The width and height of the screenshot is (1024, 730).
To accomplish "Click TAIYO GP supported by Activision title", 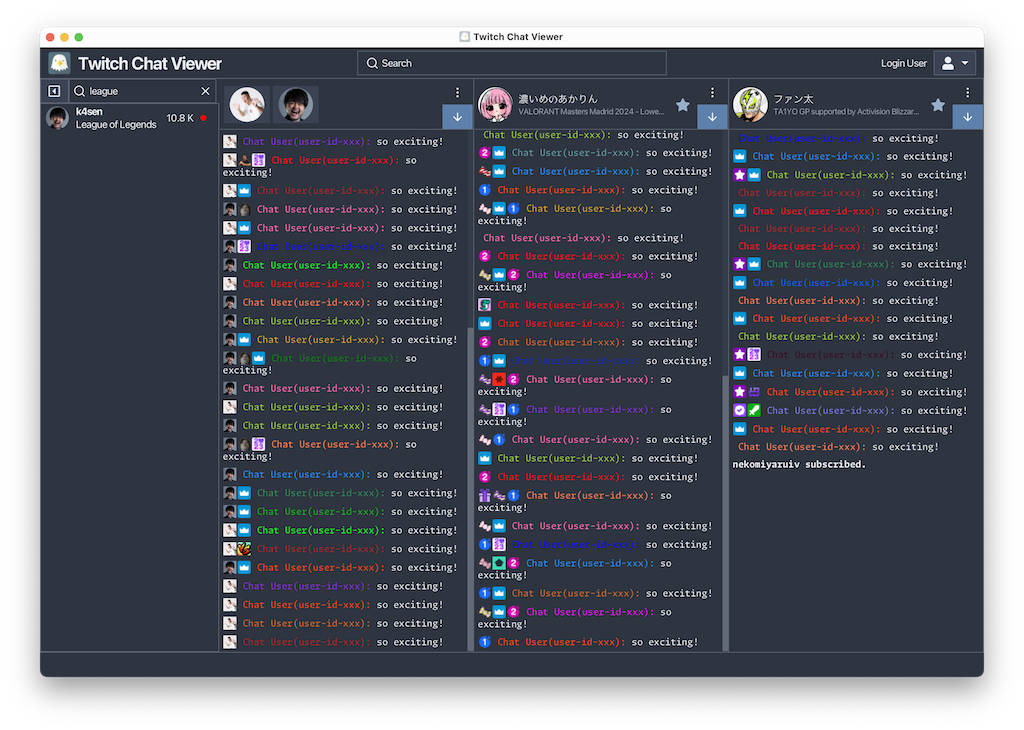I will click(x=846, y=112).
